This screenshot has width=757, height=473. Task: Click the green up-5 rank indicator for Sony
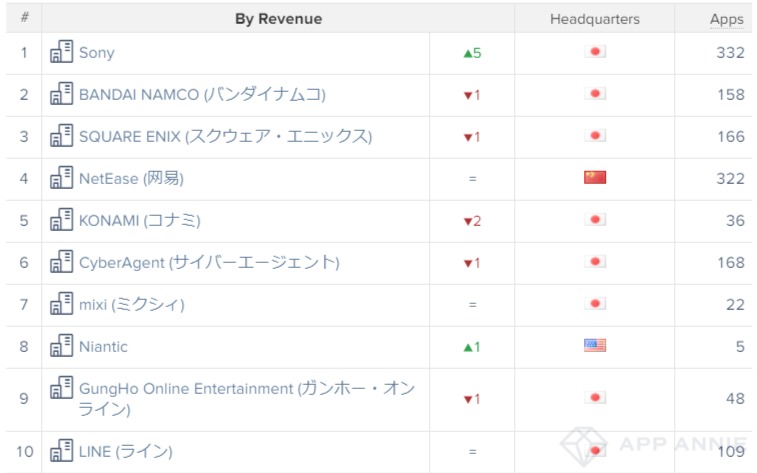(472, 53)
